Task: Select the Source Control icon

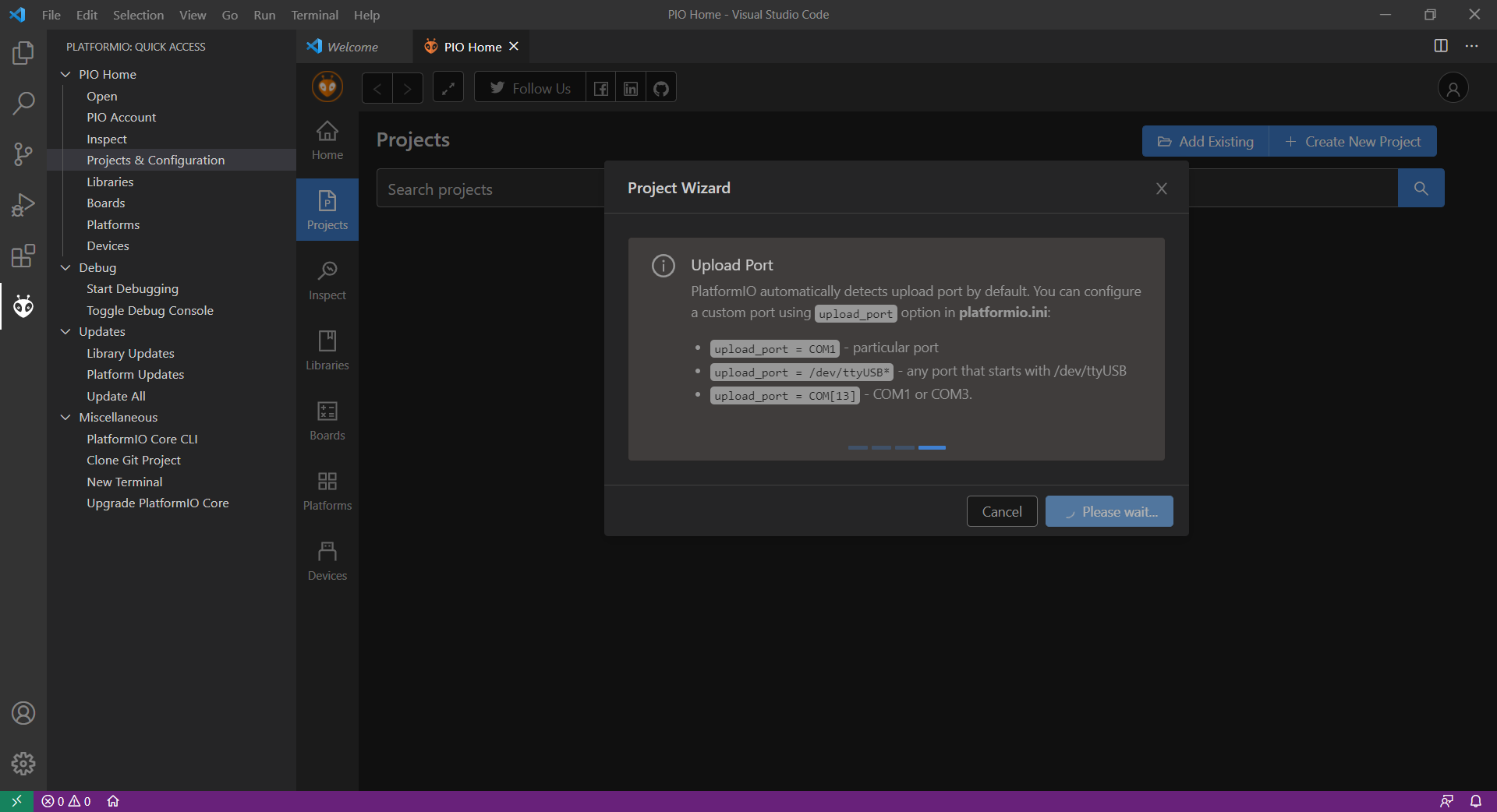Action: pos(23,154)
